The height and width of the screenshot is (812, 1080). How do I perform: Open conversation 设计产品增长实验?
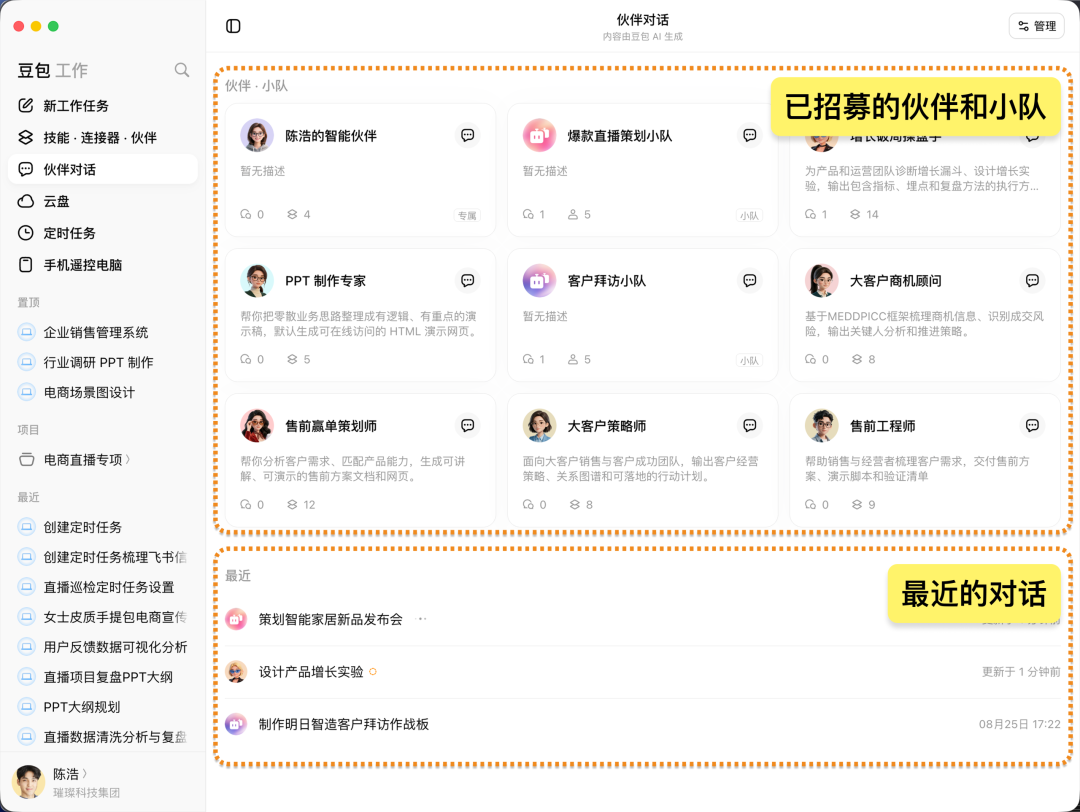point(311,672)
